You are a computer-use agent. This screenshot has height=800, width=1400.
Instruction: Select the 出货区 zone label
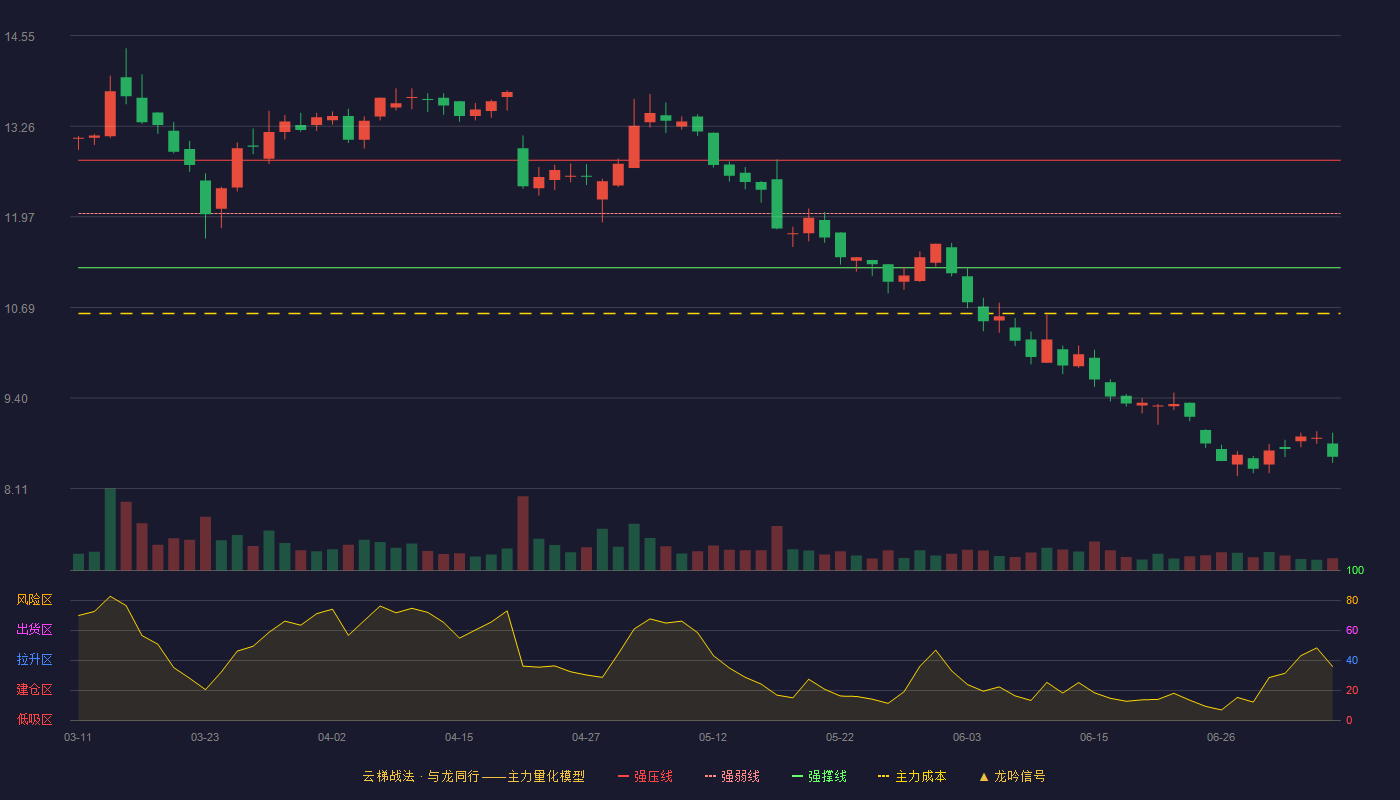click(x=34, y=630)
